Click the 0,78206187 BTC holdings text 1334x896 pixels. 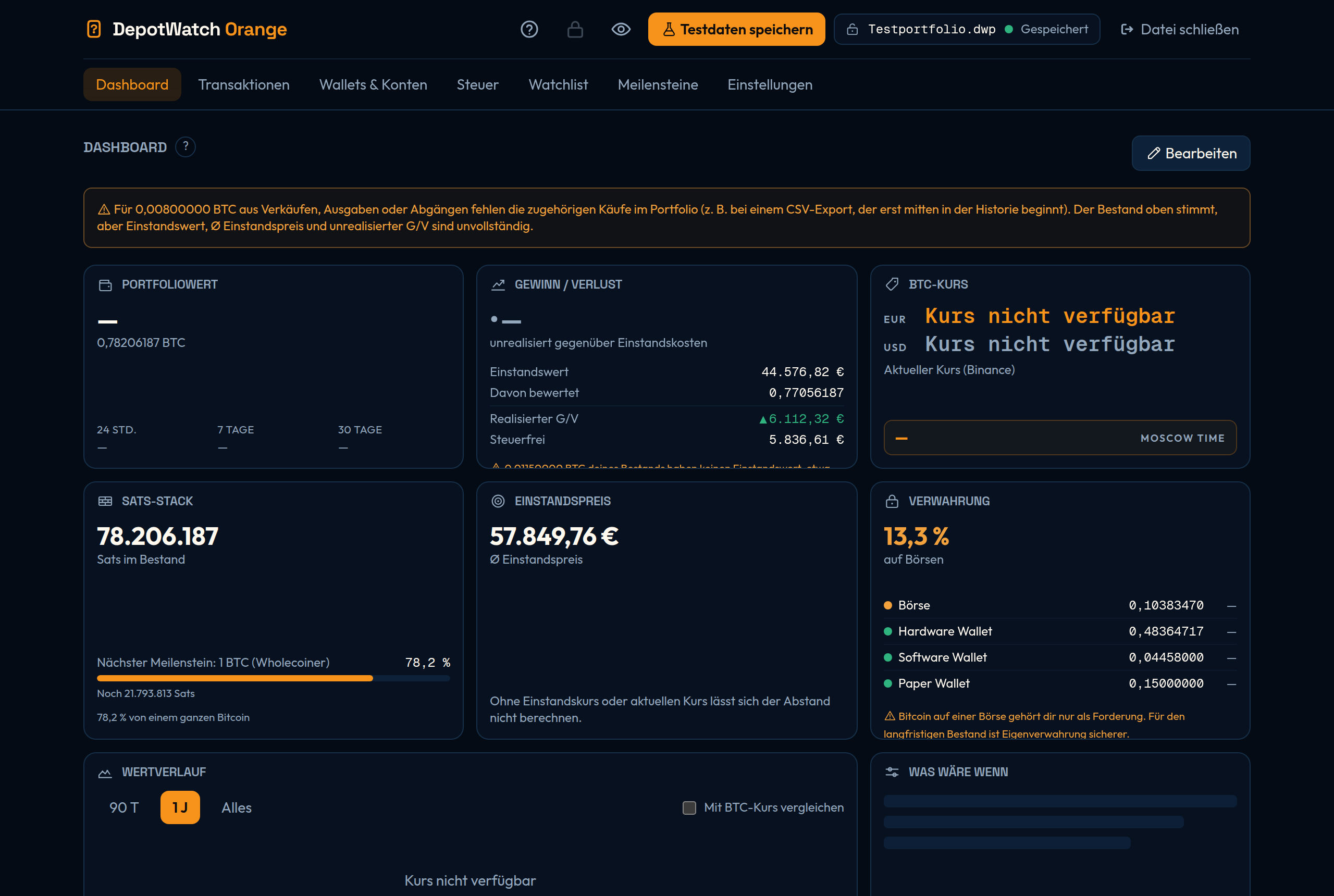[x=141, y=342]
